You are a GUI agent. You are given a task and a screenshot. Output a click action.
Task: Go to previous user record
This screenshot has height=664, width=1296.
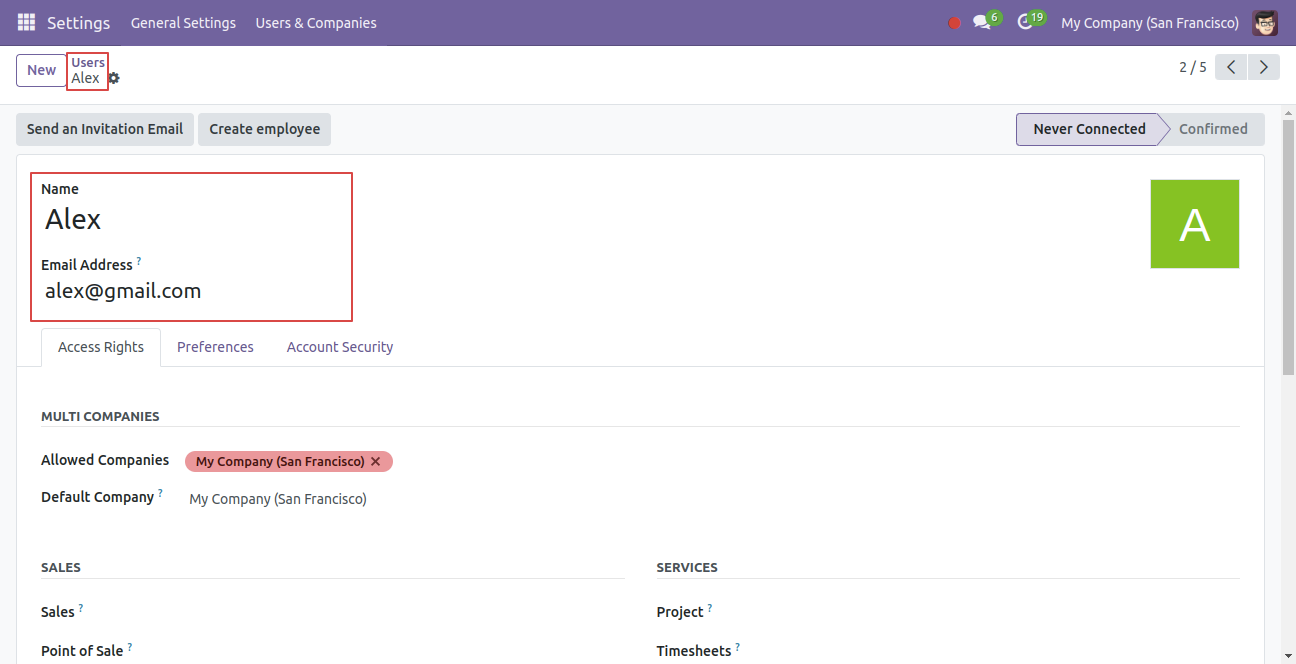point(1231,67)
